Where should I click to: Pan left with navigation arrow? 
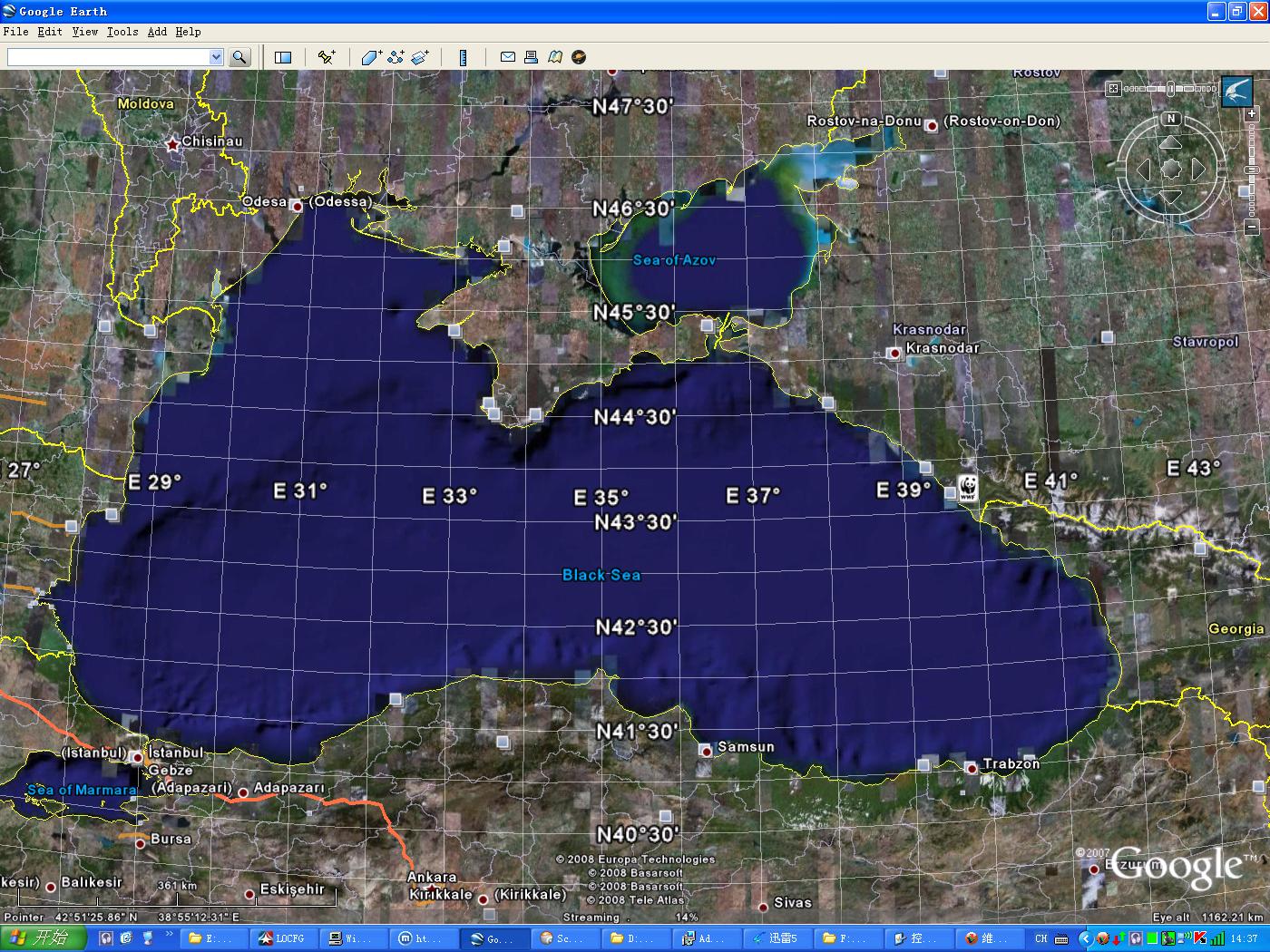coord(1143,169)
